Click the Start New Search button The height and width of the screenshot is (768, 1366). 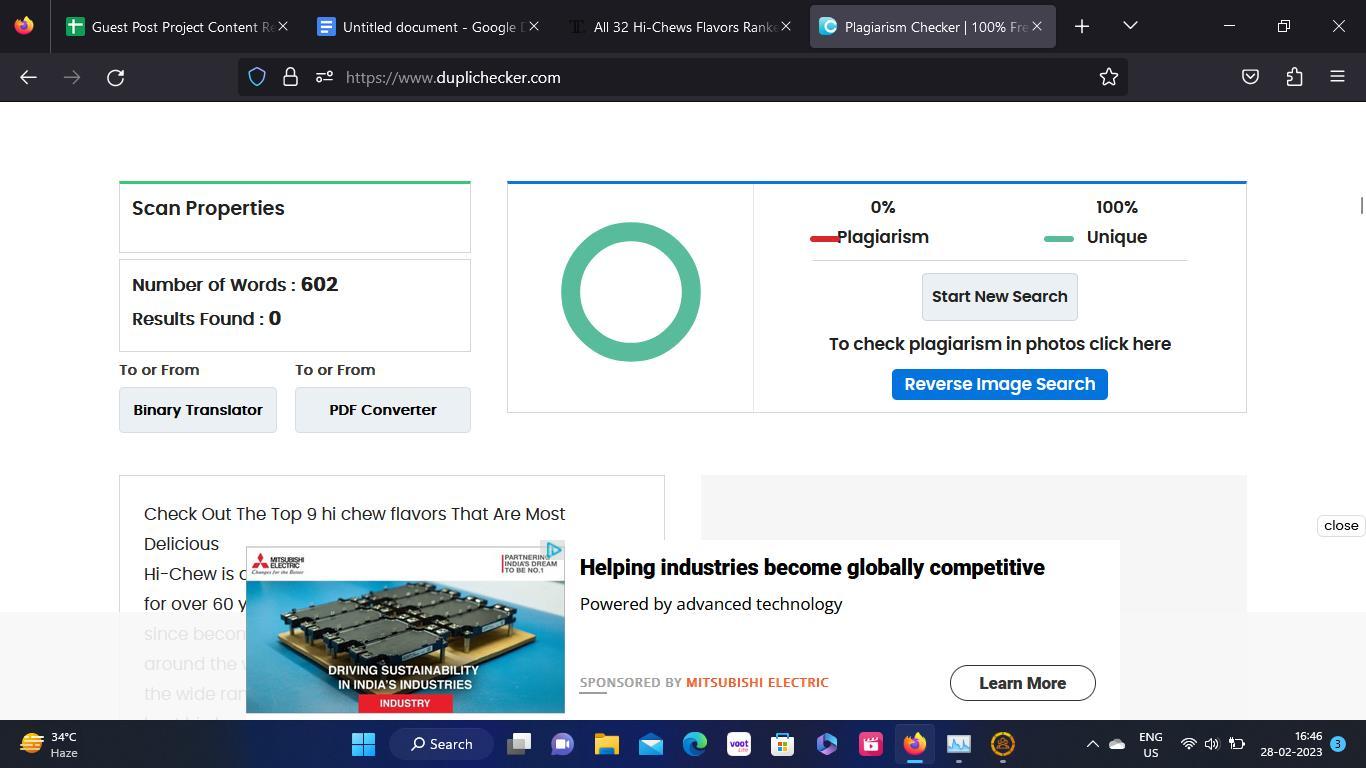[999, 297]
